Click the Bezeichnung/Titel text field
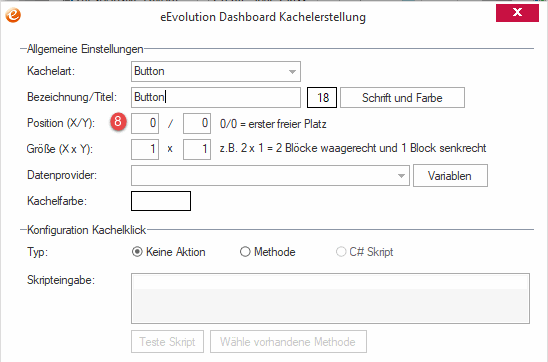 tap(216, 97)
